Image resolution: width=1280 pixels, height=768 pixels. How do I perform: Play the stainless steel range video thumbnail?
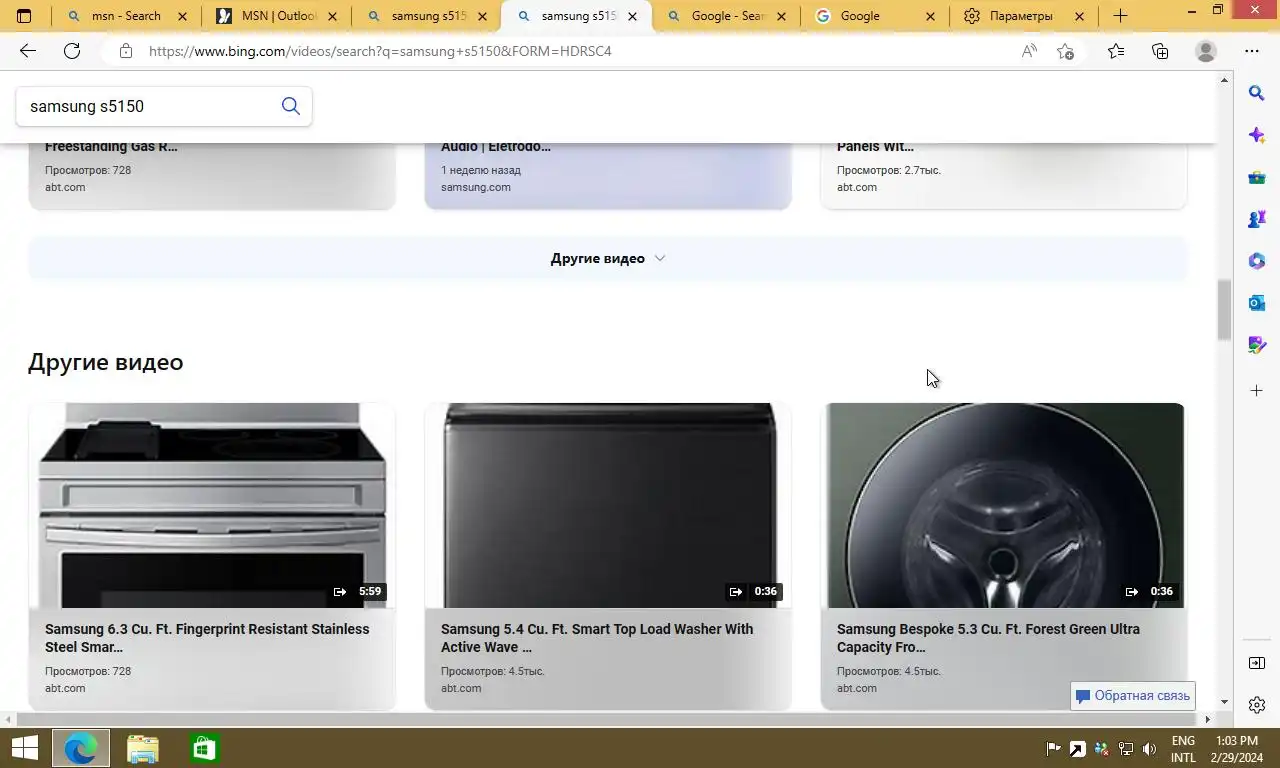pos(212,505)
